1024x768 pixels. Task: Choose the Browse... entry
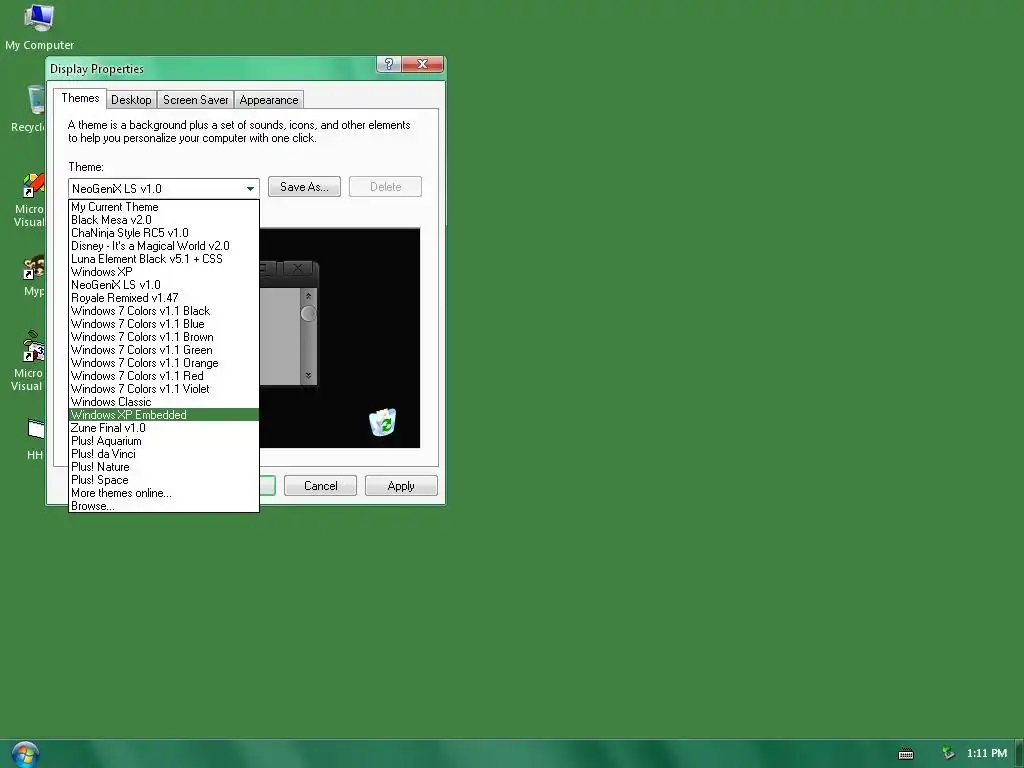[x=164, y=506]
